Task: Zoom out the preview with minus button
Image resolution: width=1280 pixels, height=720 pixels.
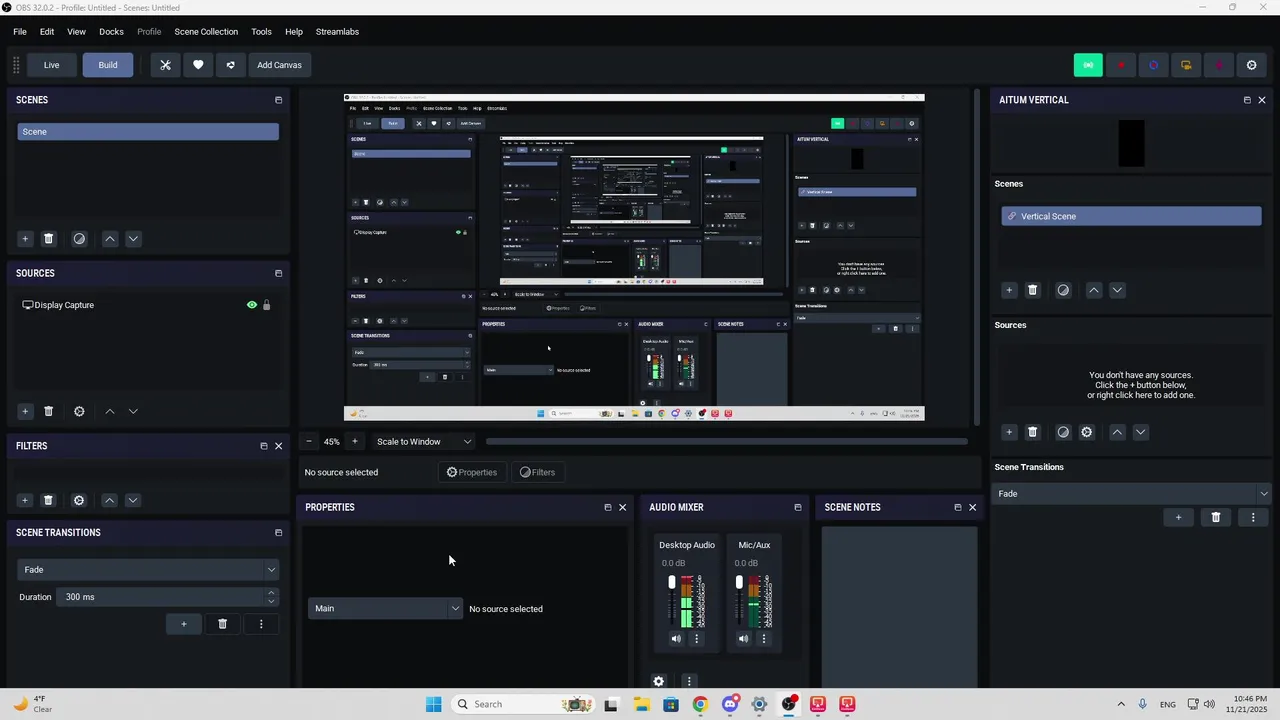Action: click(309, 441)
